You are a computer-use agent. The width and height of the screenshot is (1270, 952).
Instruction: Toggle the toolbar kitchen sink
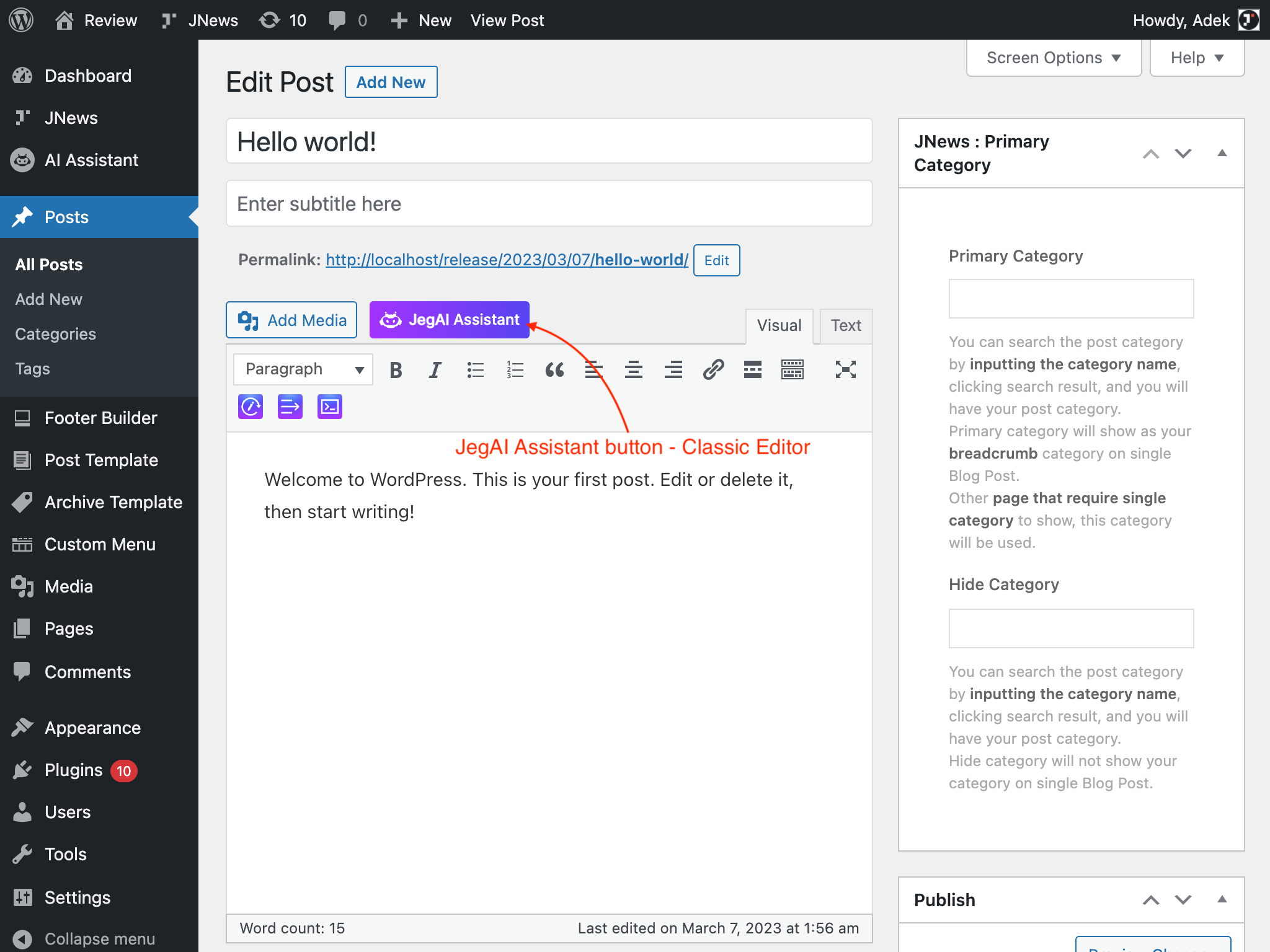tap(793, 370)
